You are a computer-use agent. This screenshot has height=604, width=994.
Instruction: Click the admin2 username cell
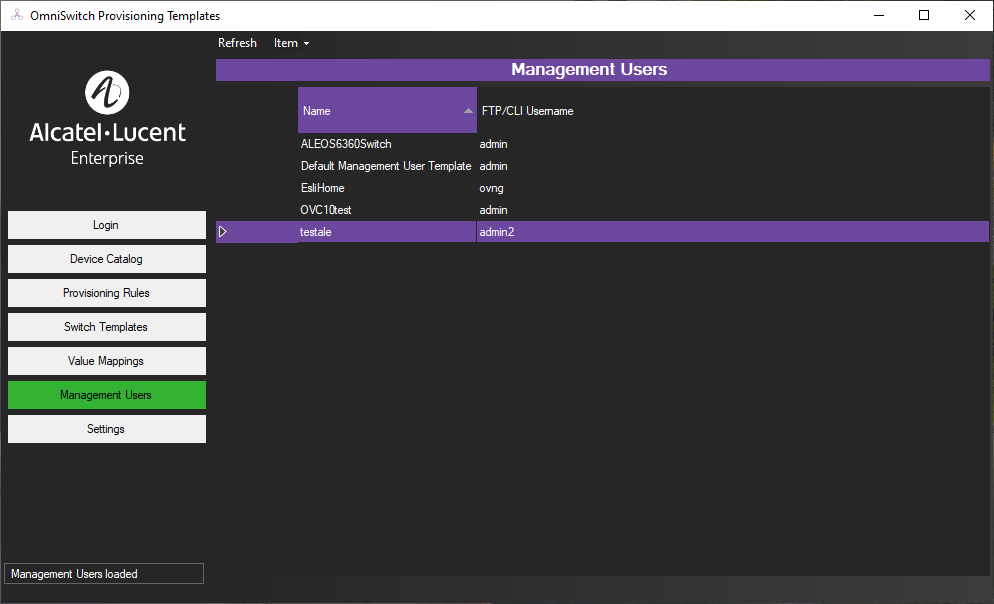tap(732, 232)
